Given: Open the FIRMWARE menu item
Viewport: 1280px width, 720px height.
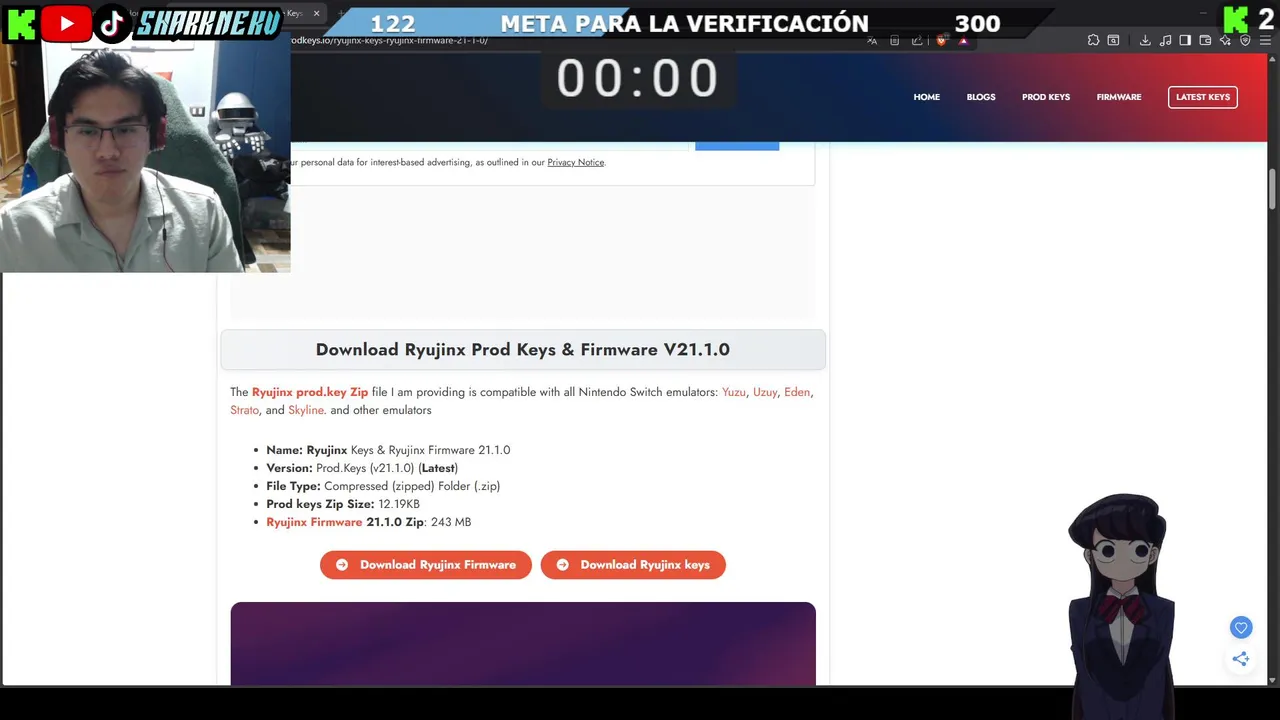Looking at the screenshot, I should point(1119,97).
